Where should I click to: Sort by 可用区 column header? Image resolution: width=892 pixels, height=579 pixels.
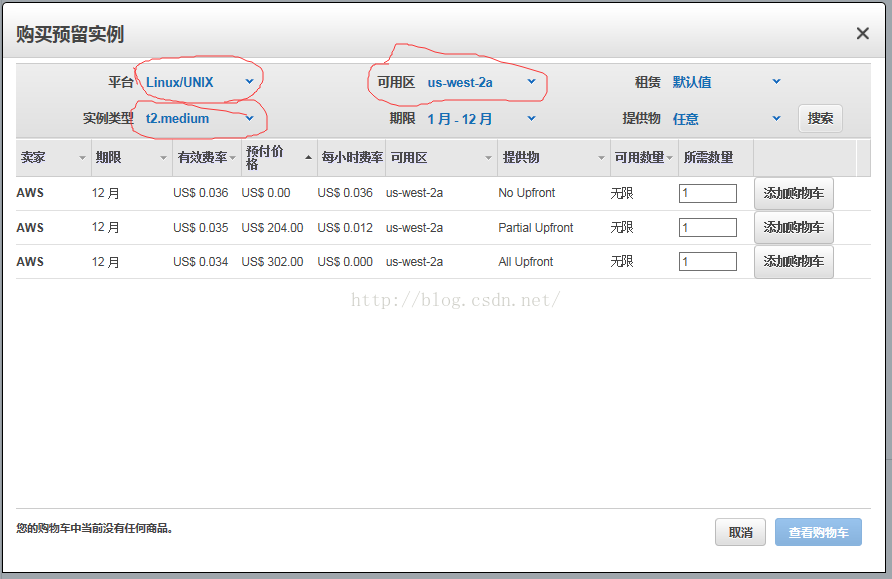[441, 158]
